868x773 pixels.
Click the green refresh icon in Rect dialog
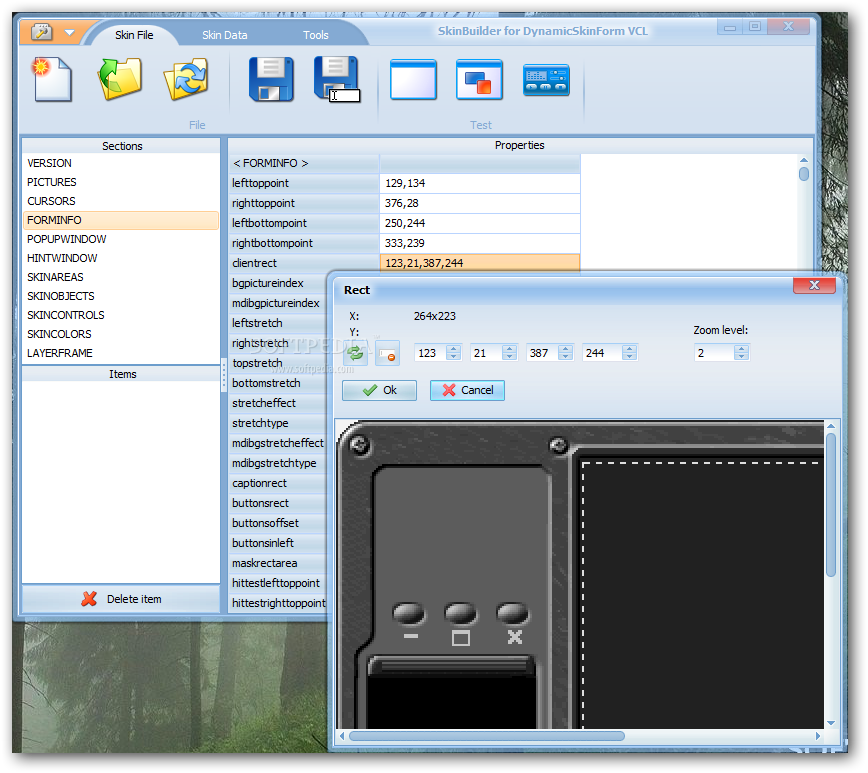pyautogui.click(x=355, y=353)
